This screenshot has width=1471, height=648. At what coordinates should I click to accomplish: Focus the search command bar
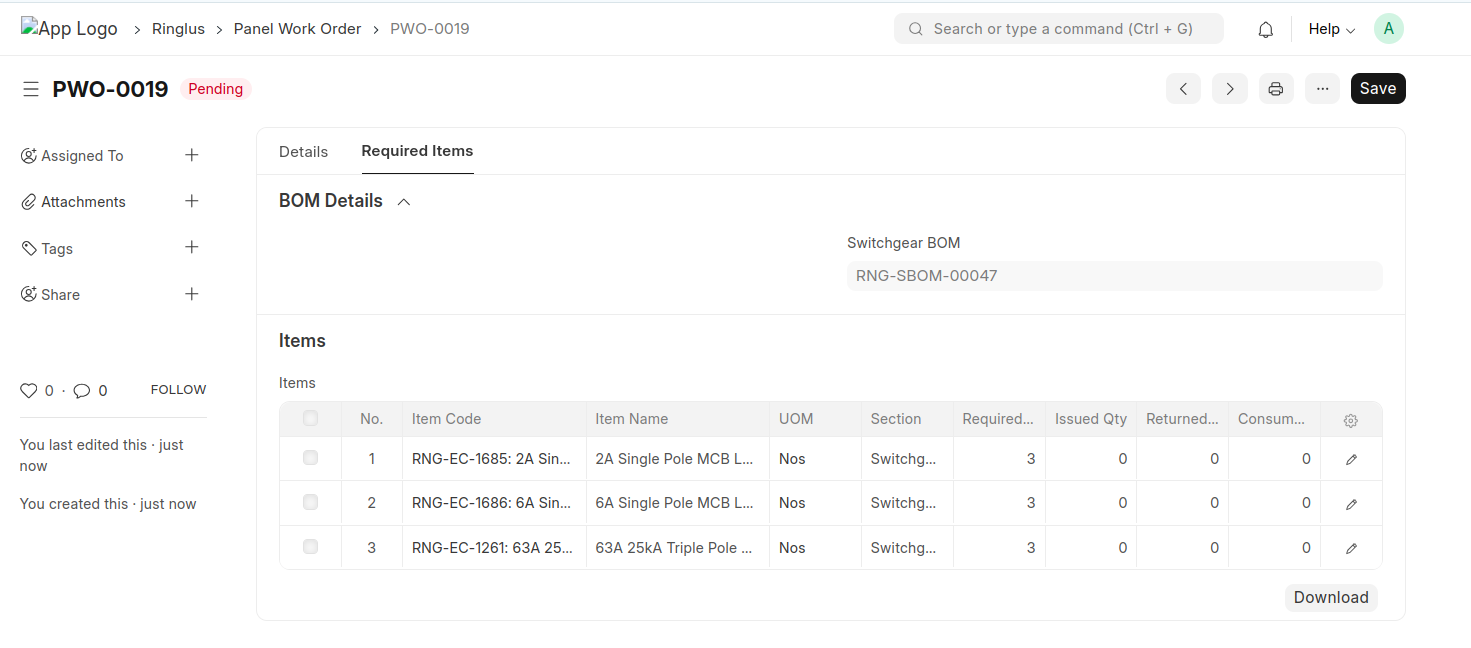click(1058, 29)
